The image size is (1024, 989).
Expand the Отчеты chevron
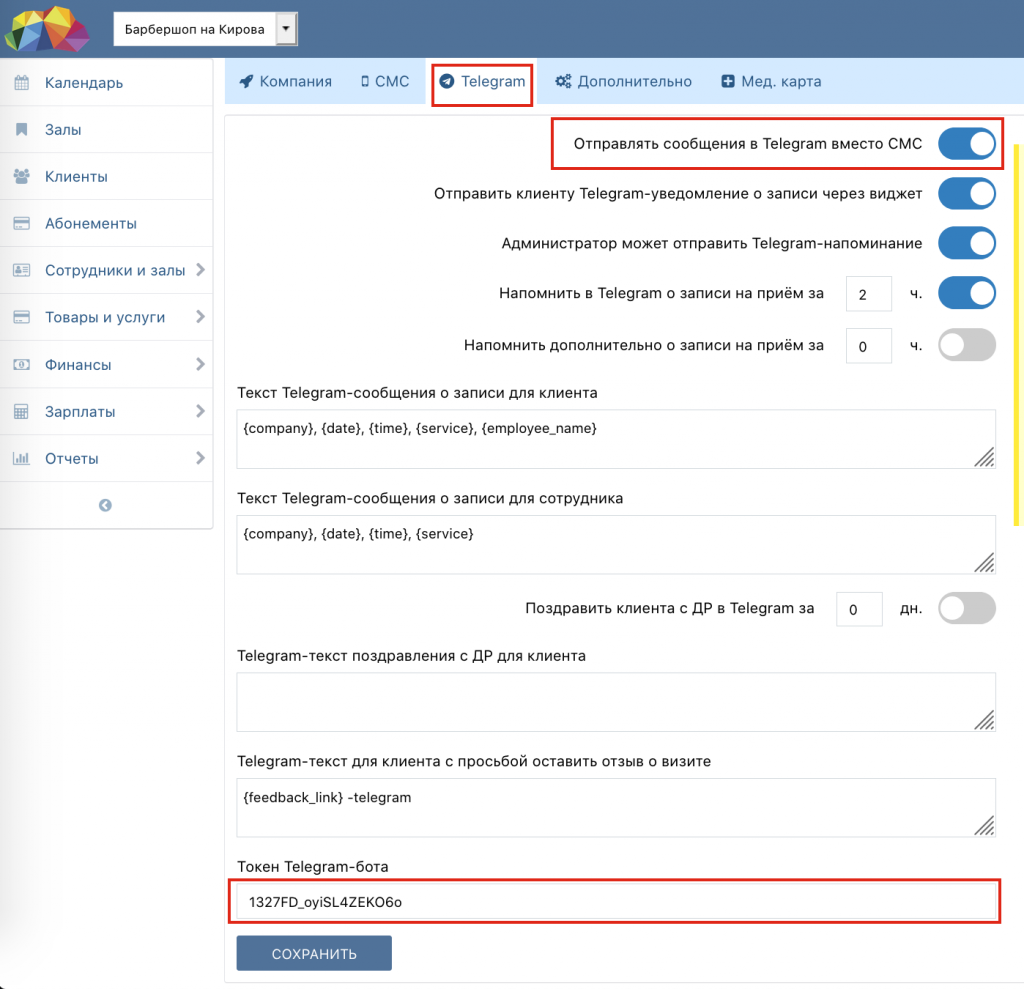pyautogui.click(x=200, y=458)
